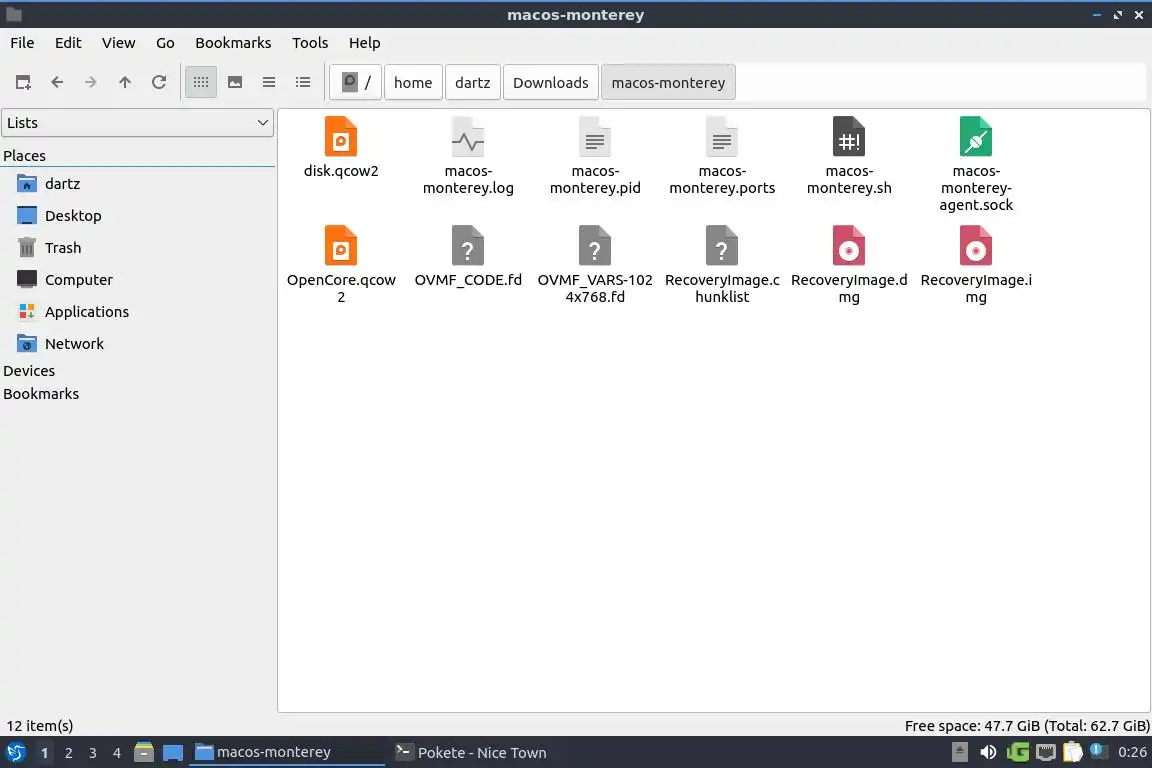Go forward with the right arrow
Image resolution: width=1152 pixels, height=768 pixels.
click(x=90, y=82)
